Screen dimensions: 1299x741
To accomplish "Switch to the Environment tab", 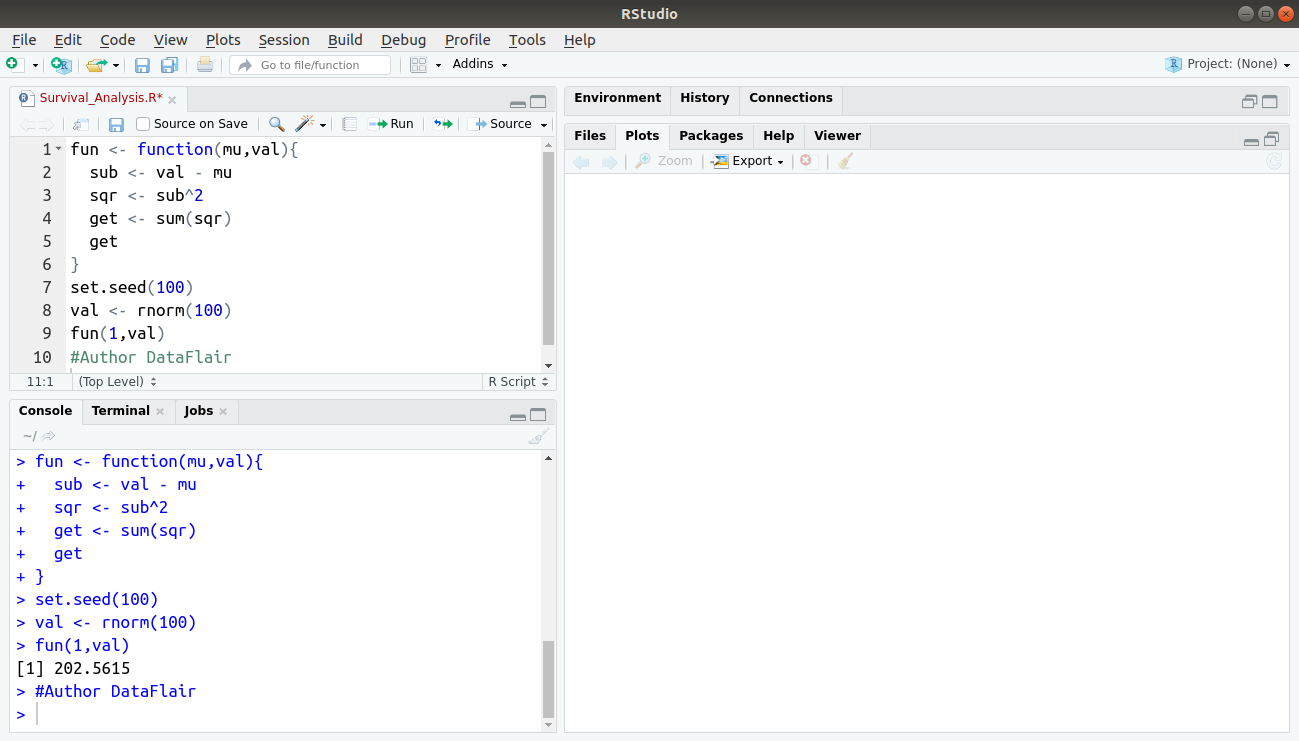I will tap(617, 98).
